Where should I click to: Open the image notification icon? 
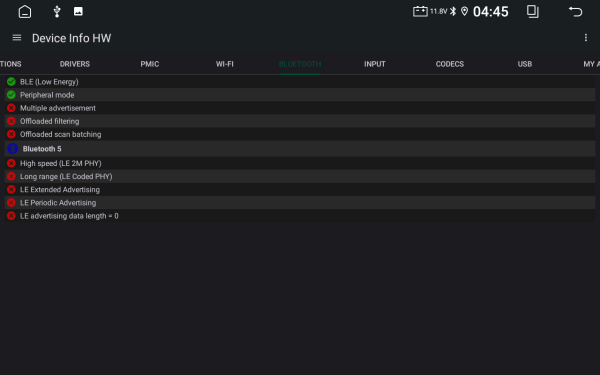[x=78, y=11]
